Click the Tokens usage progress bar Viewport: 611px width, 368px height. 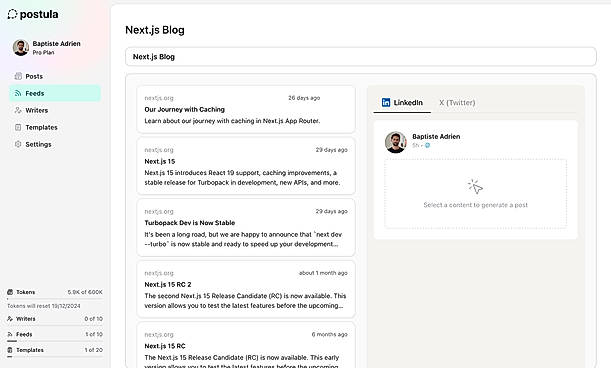pos(55,299)
